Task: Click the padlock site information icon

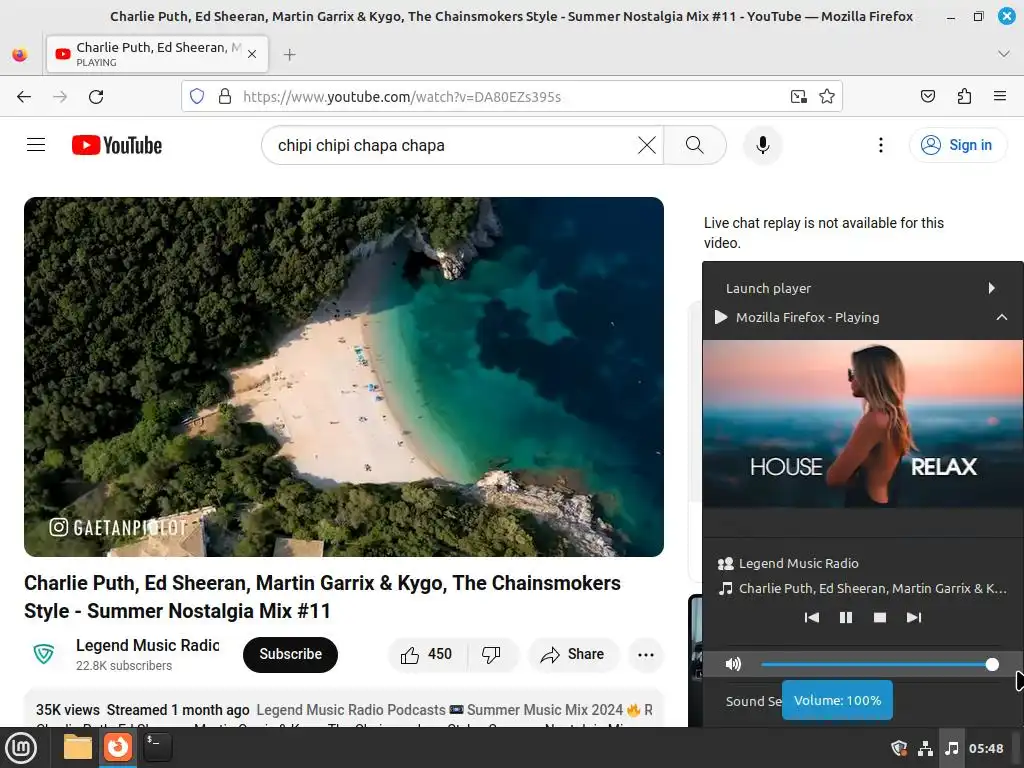Action: [x=225, y=97]
